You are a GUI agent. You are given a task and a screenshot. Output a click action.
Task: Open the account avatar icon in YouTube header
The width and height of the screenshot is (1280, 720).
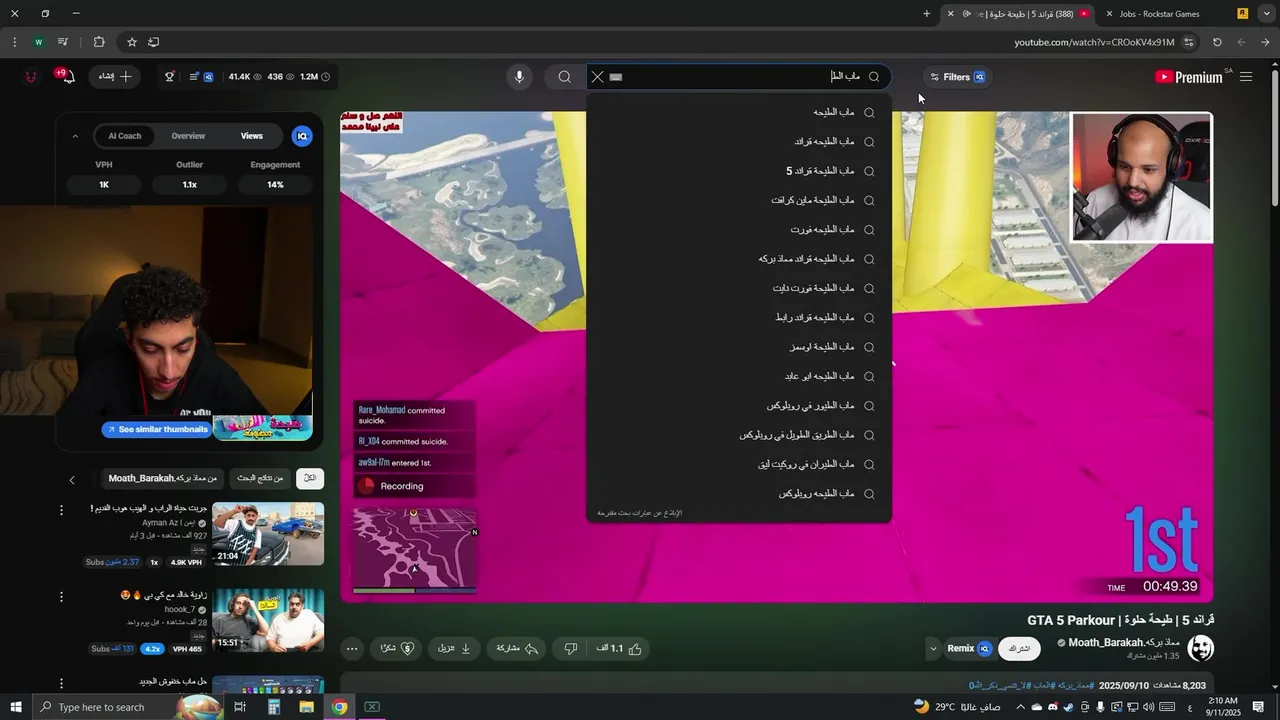31,77
